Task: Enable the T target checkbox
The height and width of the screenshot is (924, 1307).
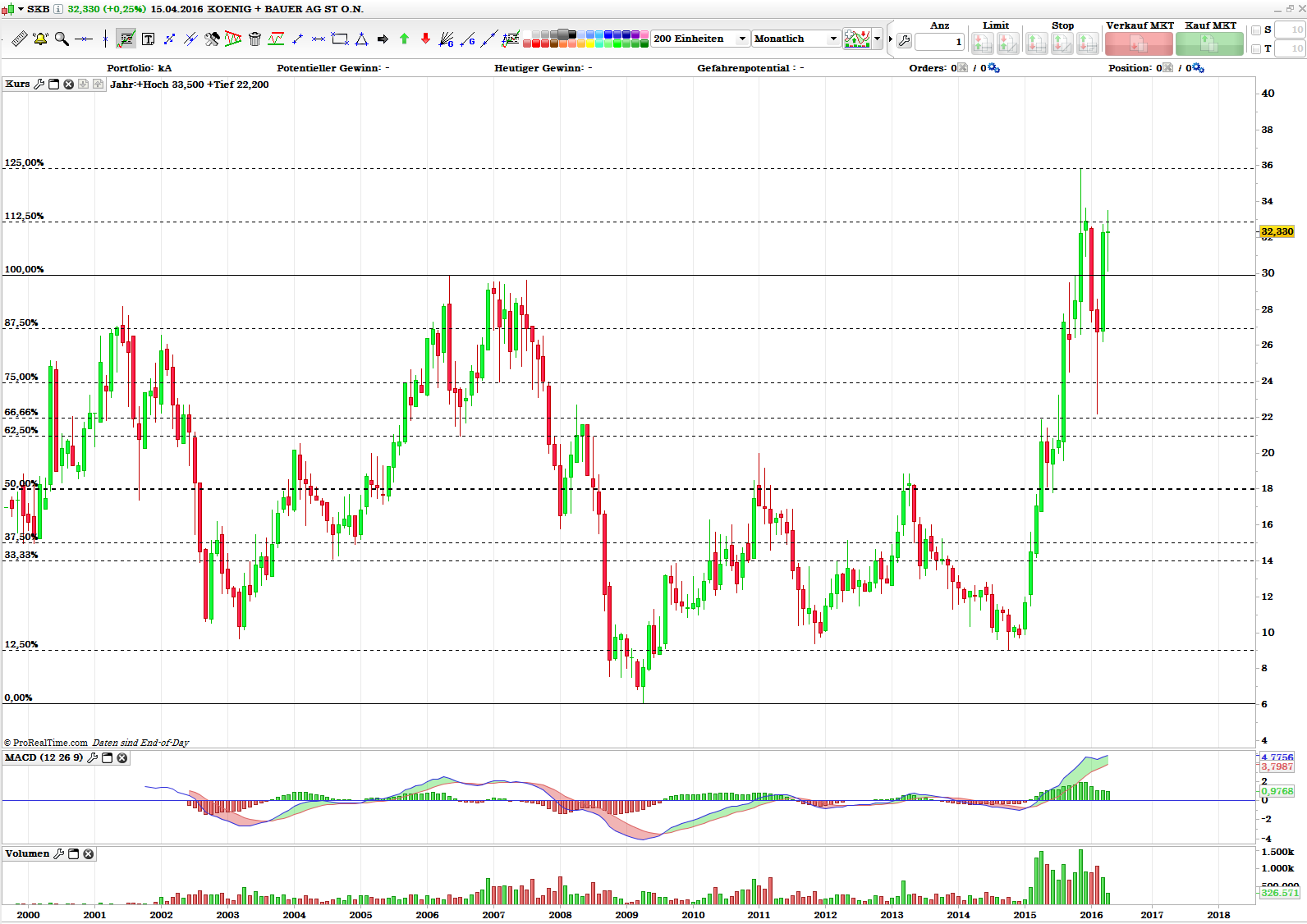Action: [1256, 49]
